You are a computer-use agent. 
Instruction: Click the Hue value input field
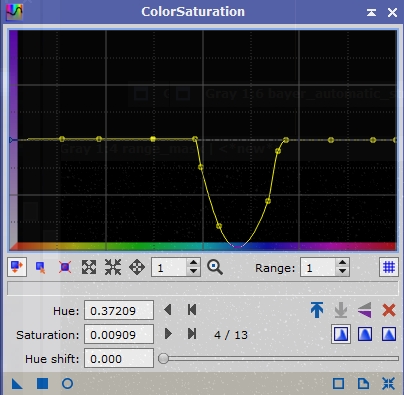coord(119,310)
